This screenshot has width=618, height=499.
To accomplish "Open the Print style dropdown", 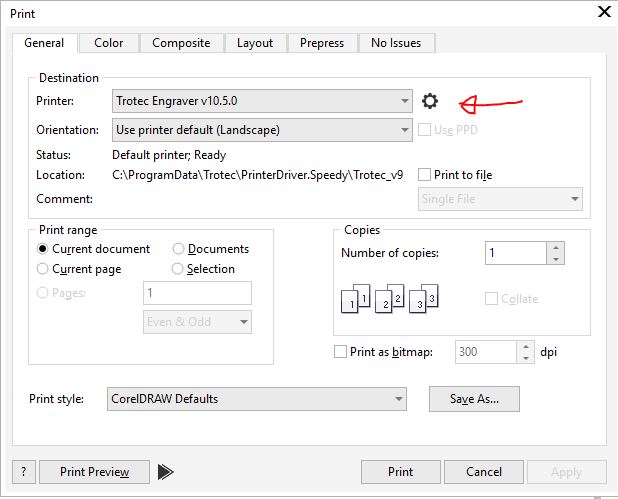I will 399,399.
